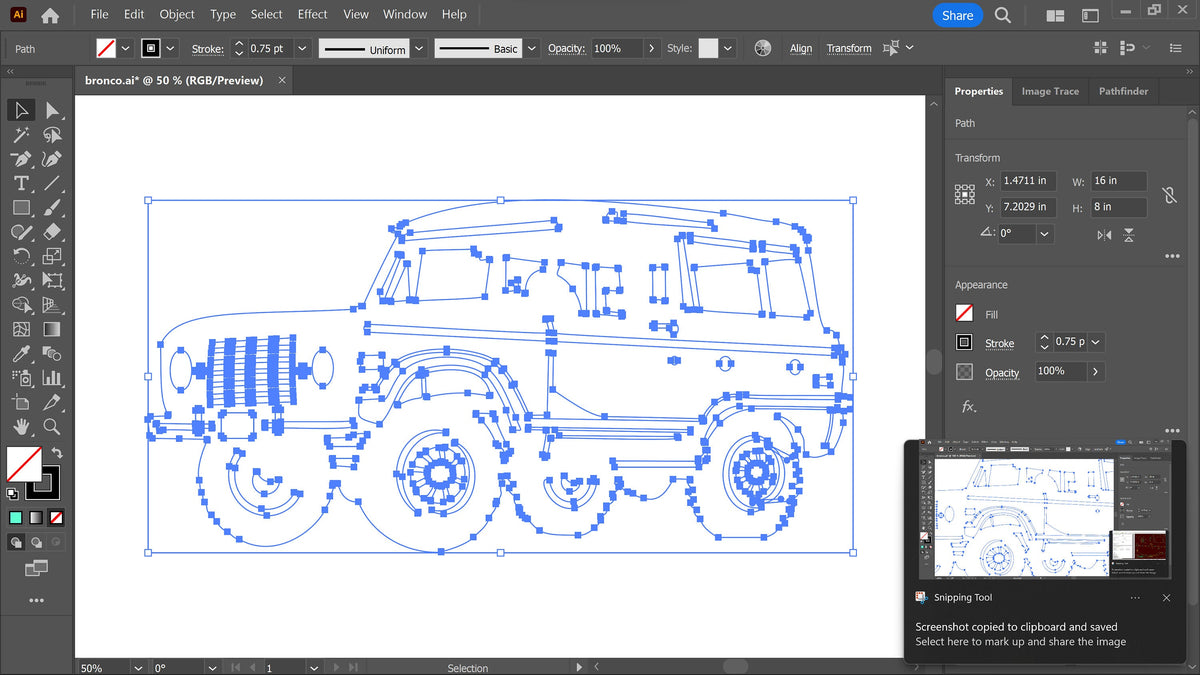Click the Share button
Viewport: 1200px width, 675px height.
tap(957, 15)
